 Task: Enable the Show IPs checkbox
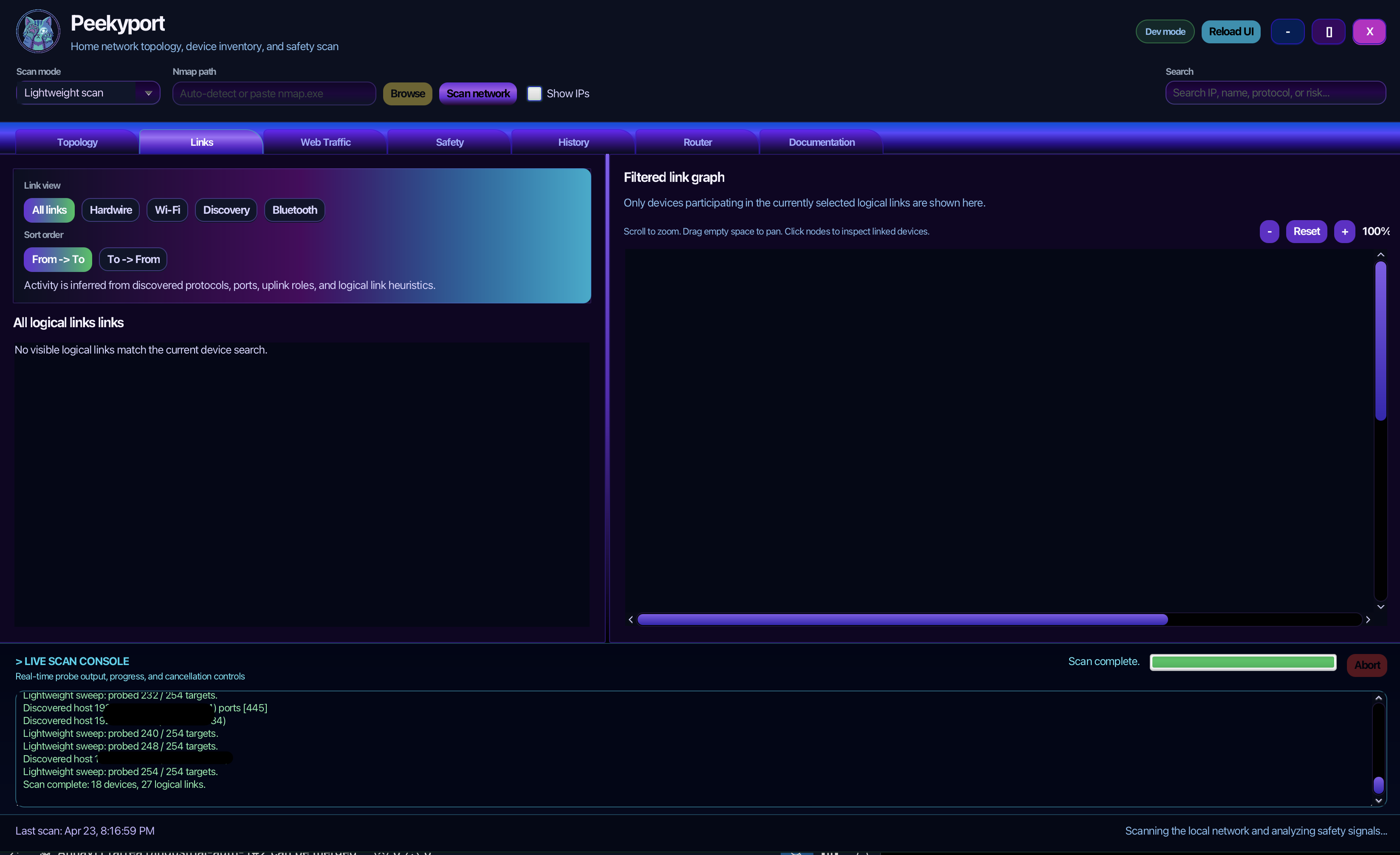click(534, 93)
